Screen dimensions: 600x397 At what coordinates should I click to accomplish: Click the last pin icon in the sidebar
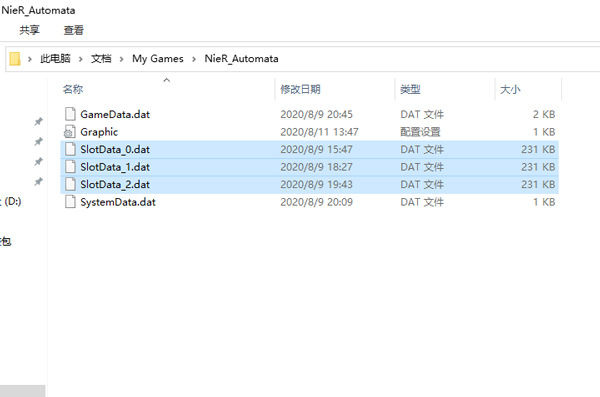coord(38,181)
